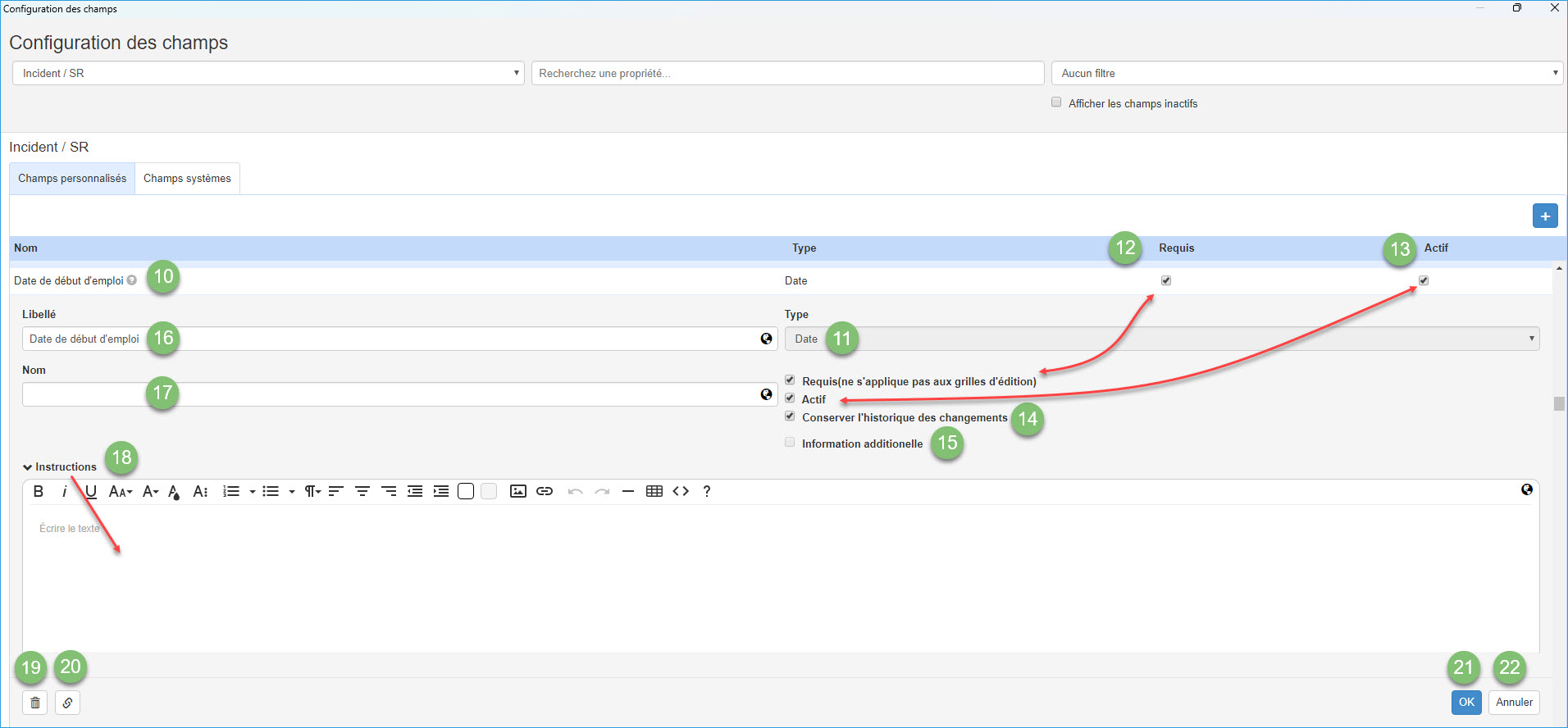The width and height of the screenshot is (1568, 728).
Task: Uncheck Conserver l'historique des changements
Action: (790, 416)
